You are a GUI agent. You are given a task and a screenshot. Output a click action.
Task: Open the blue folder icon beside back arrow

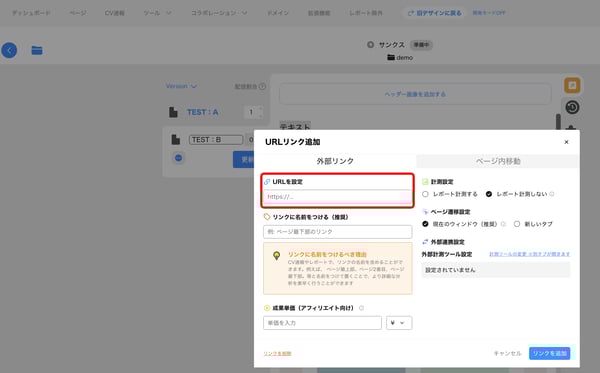[37, 50]
